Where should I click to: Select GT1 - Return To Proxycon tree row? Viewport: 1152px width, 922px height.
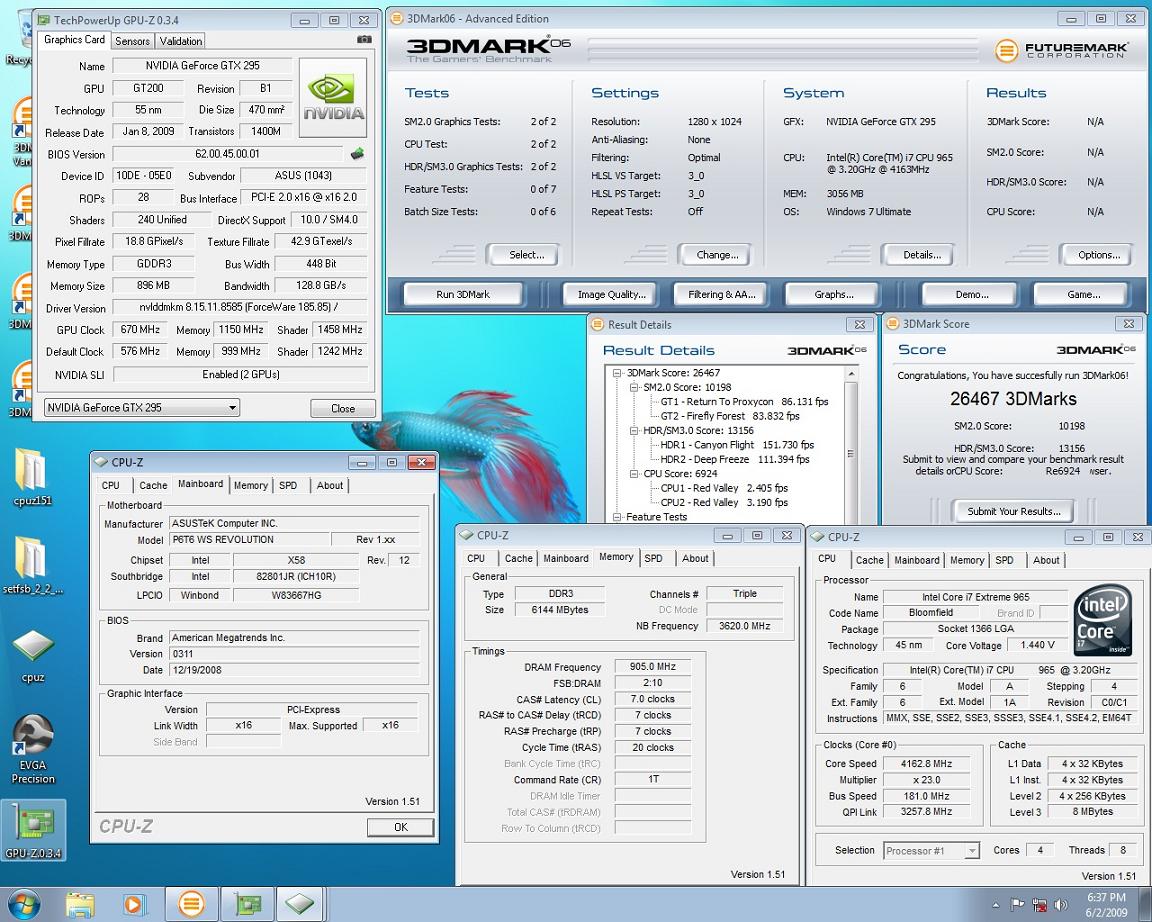click(x=744, y=402)
